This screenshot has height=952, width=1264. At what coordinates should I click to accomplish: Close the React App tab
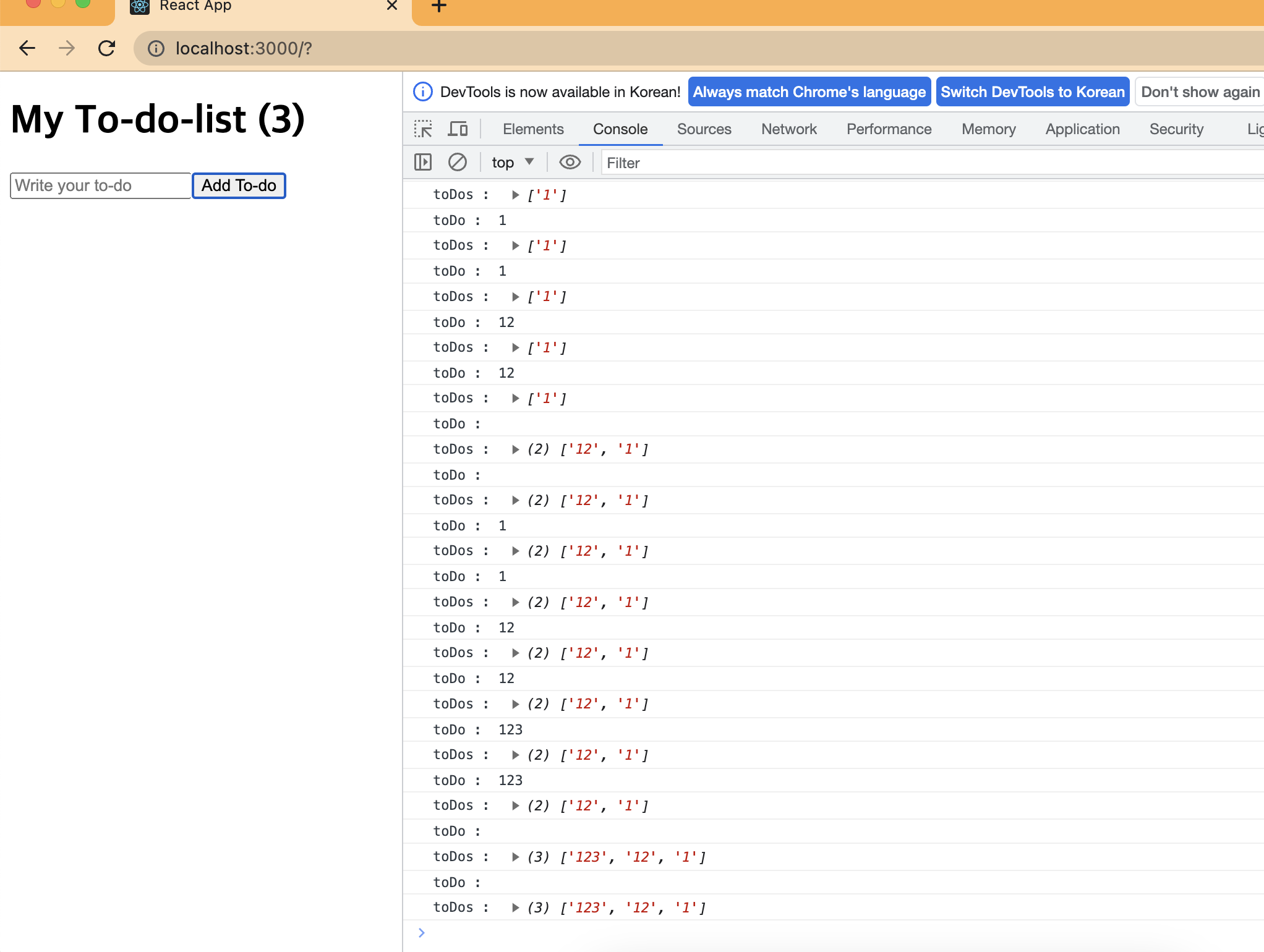(x=391, y=6)
